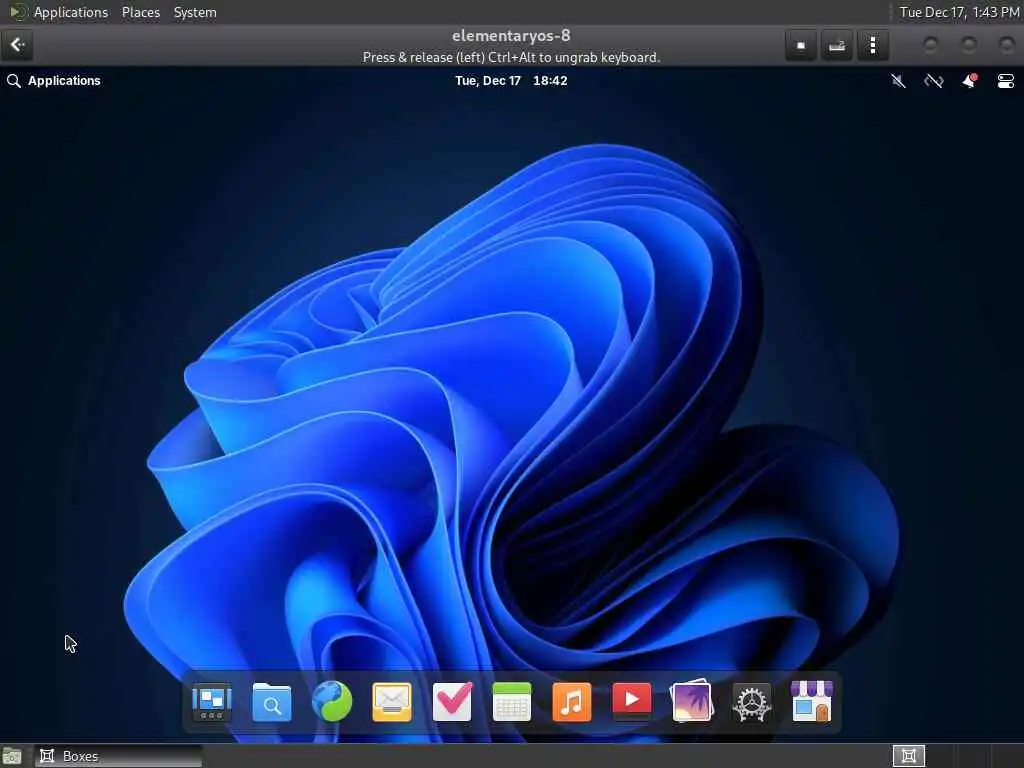Open System Settings gear in dock
This screenshot has height=768, width=1024.
[752, 702]
